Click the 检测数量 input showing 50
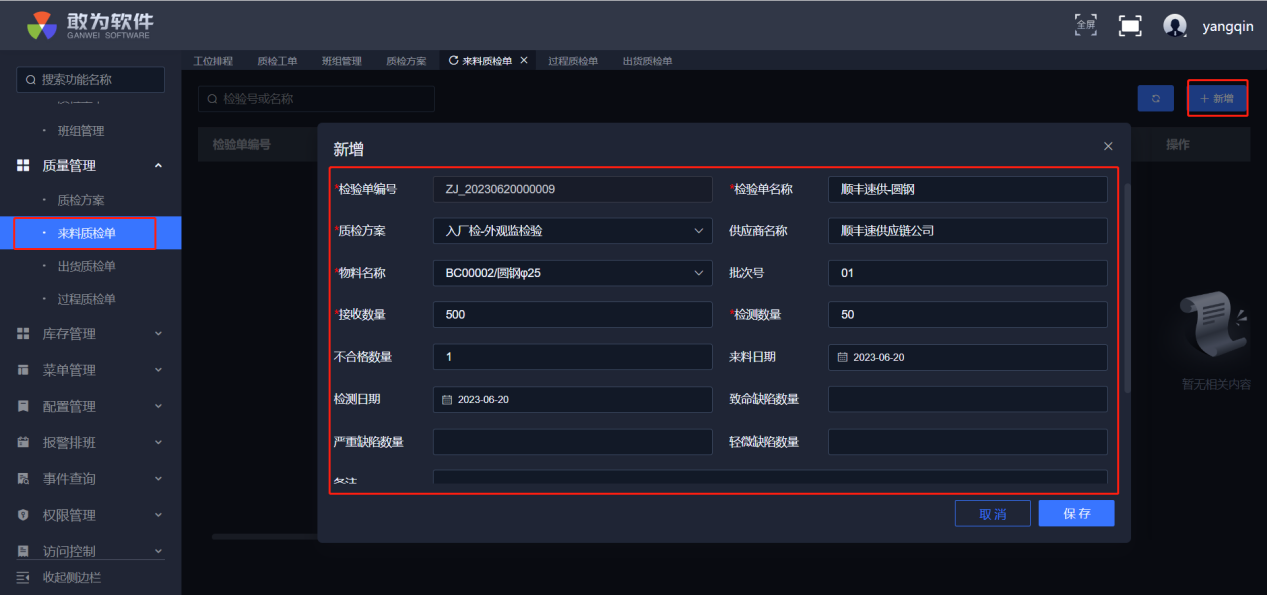Image resolution: width=1267 pixels, height=595 pixels. click(x=968, y=315)
